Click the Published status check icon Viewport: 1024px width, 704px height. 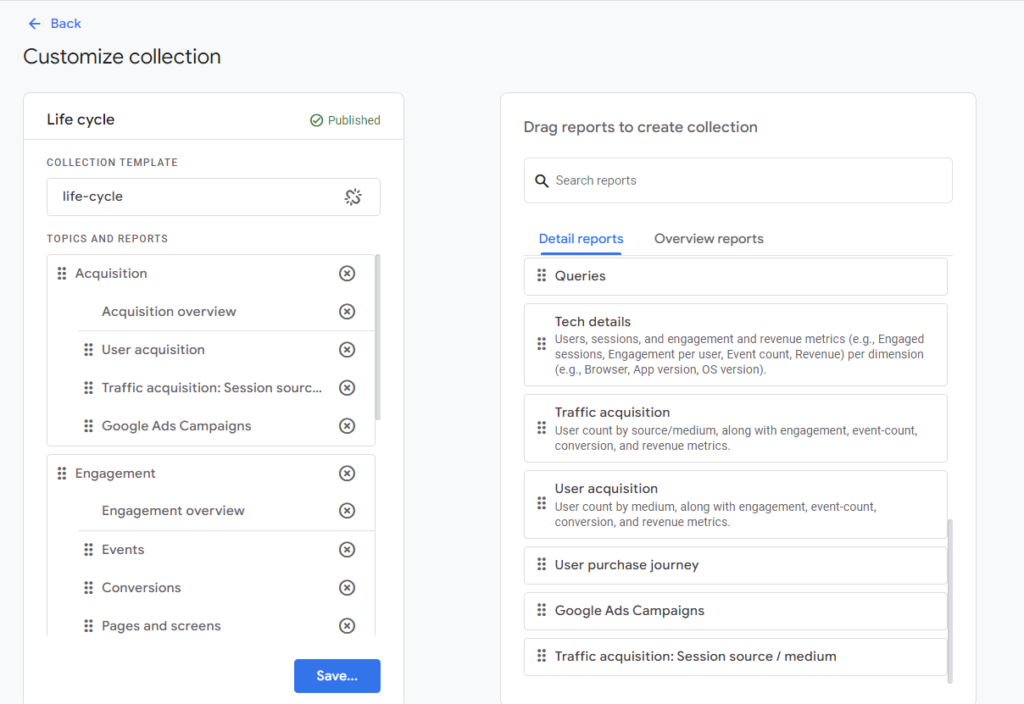point(316,120)
